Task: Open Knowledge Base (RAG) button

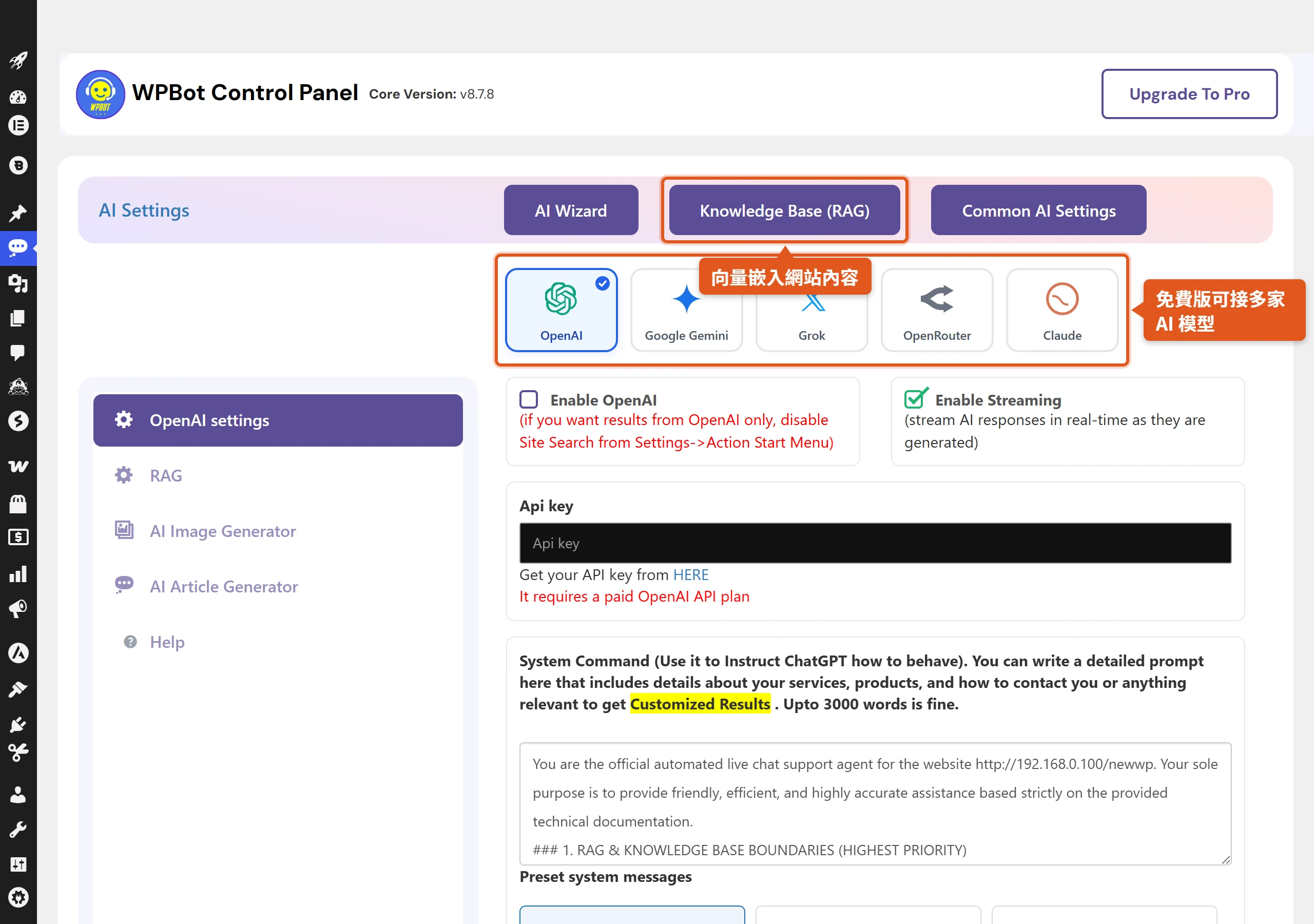Action: point(785,210)
